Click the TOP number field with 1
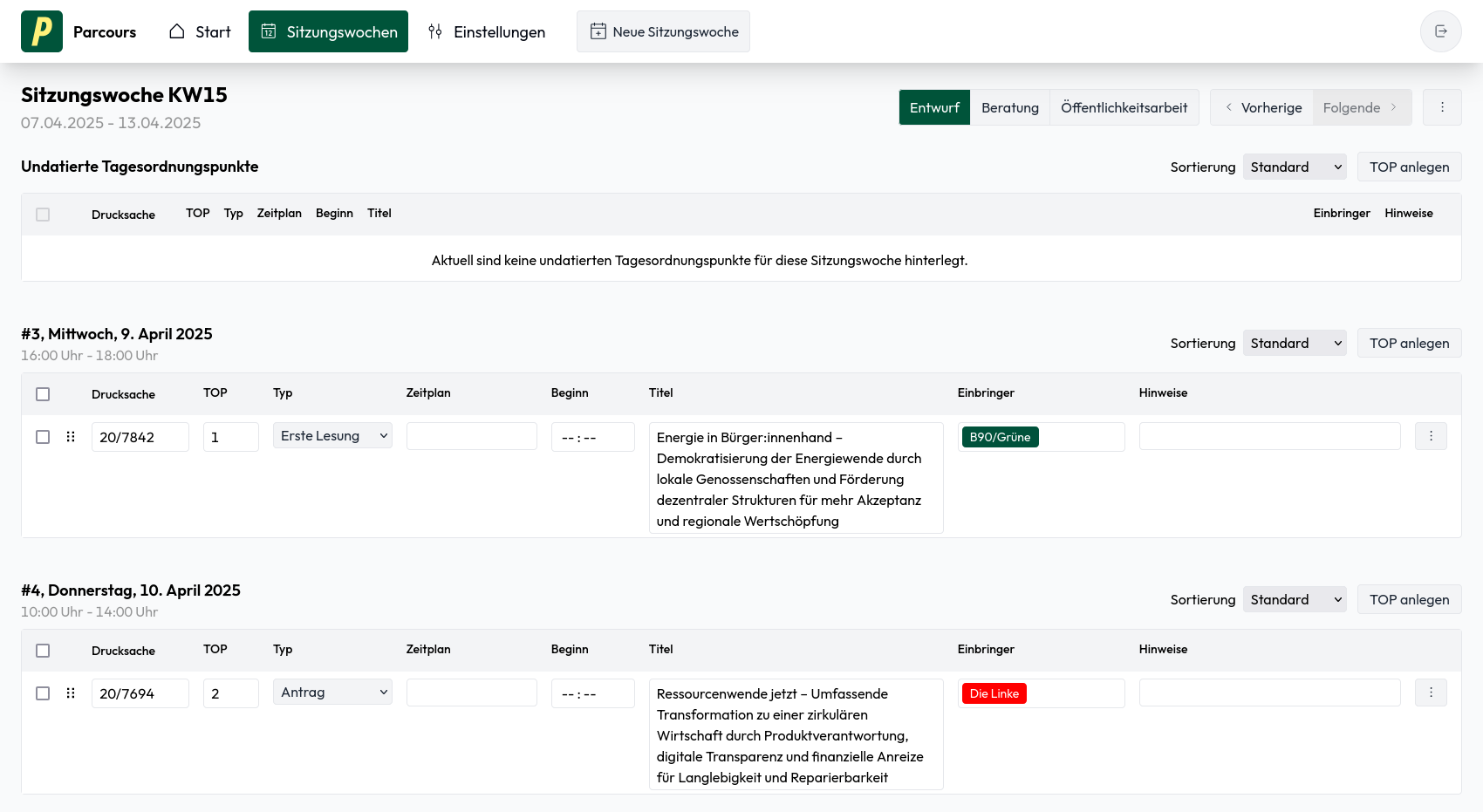This screenshot has height=812, width=1483. tap(231, 437)
